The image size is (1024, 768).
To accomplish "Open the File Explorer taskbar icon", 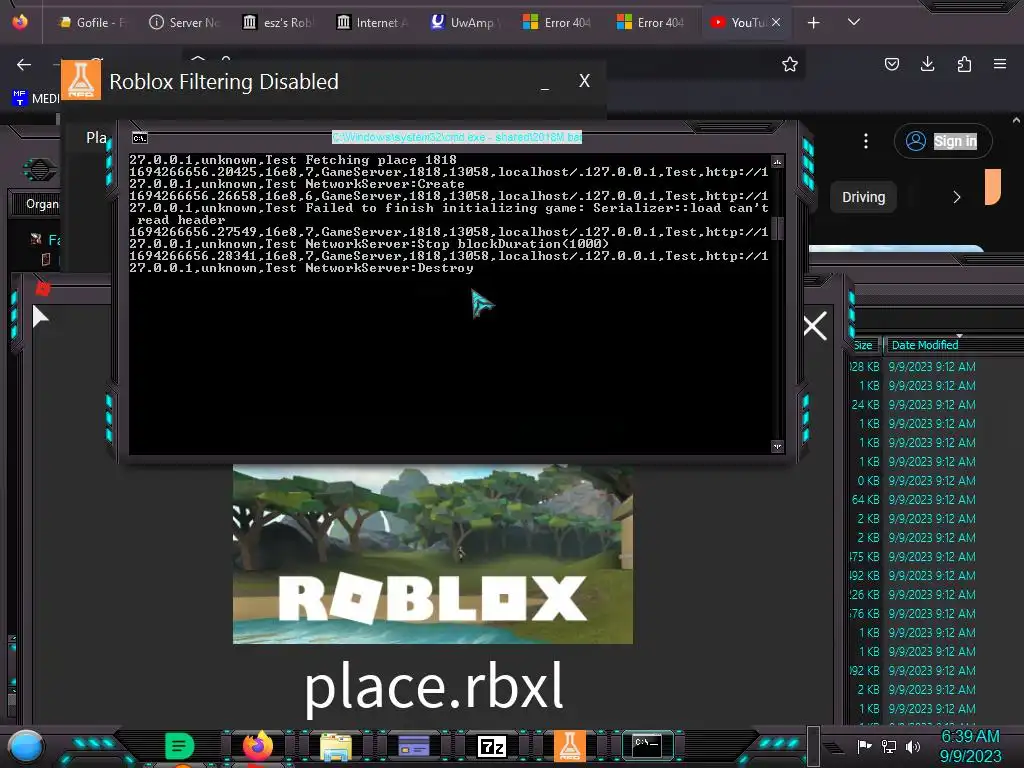I will [x=336, y=746].
